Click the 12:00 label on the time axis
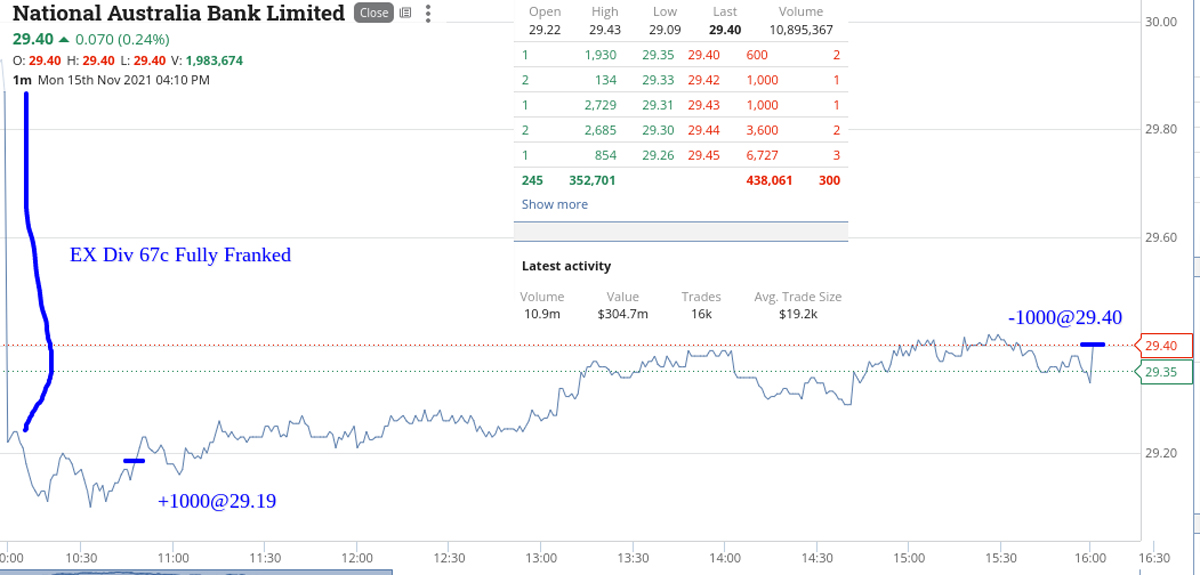The height and width of the screenshot is (575, 1200). click(x=357, y=557)
